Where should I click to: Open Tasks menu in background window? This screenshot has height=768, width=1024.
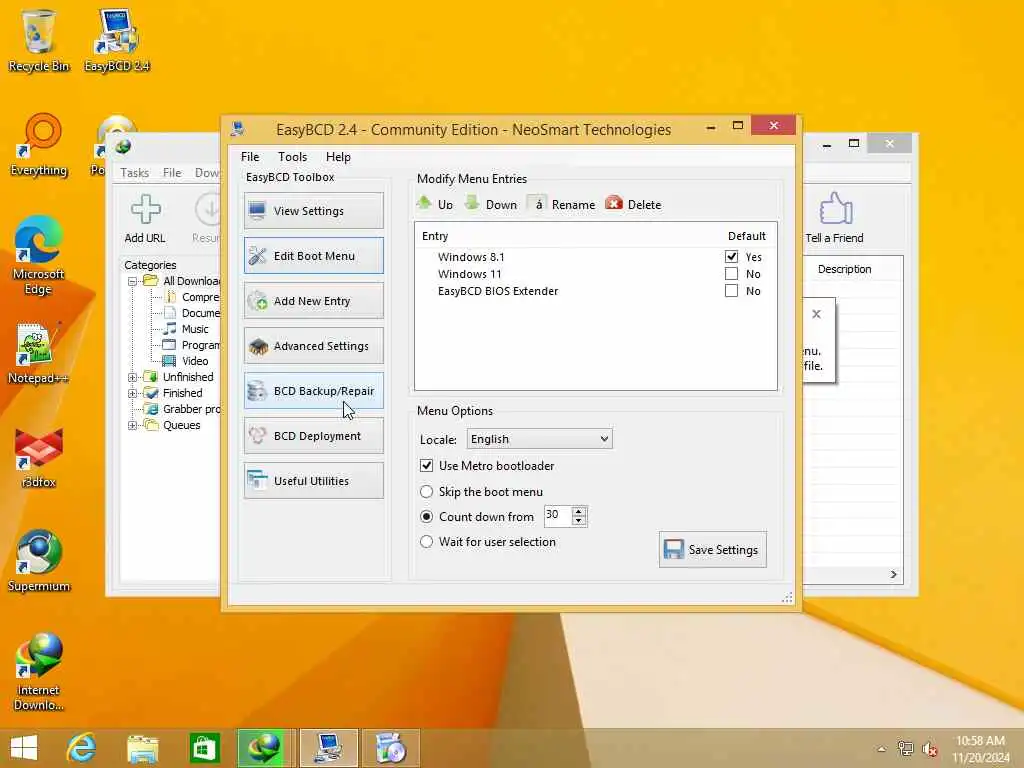tap(135, 172)
